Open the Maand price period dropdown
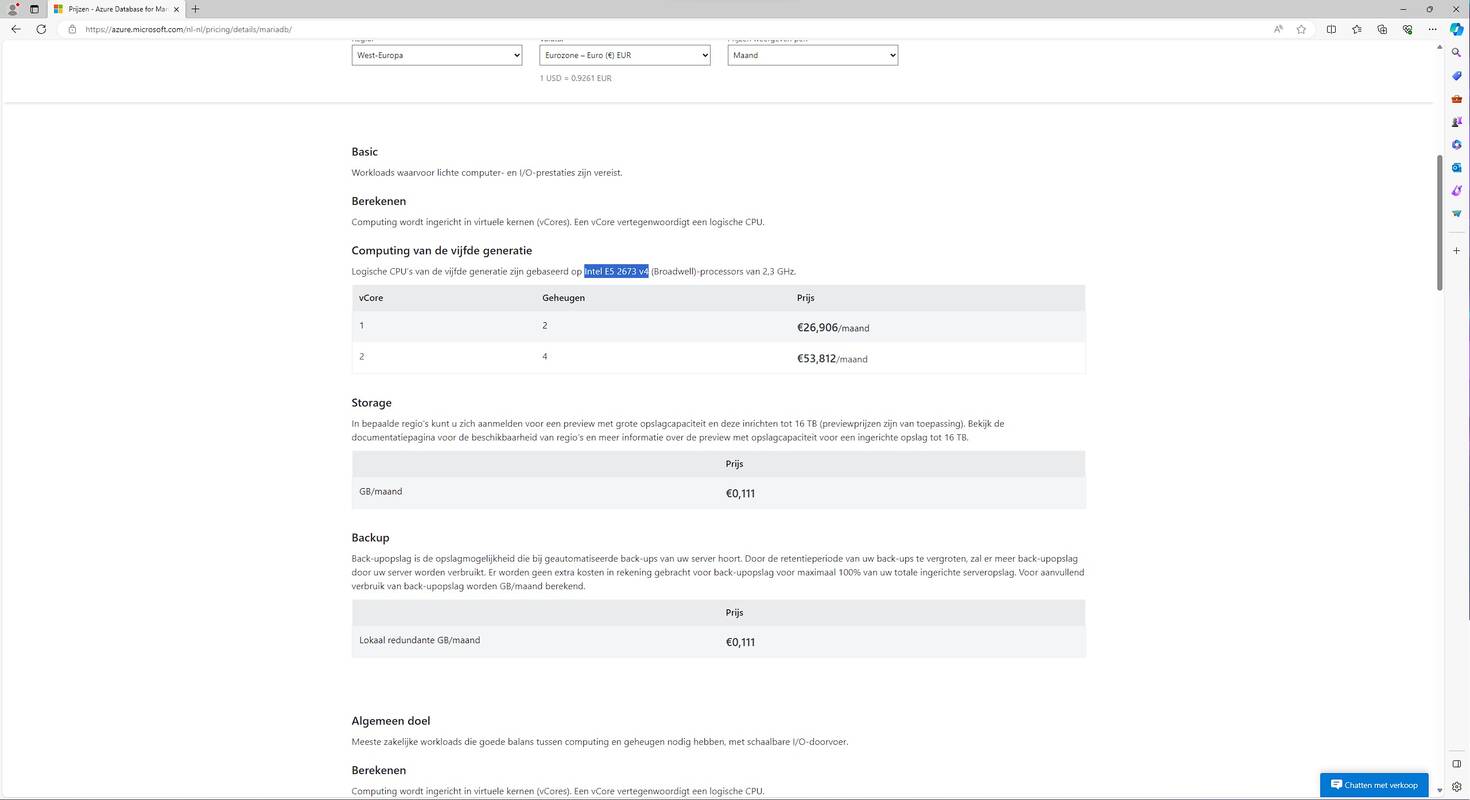Image resolution: width=1470 pixels, height=800 pixels. point(813,55)
